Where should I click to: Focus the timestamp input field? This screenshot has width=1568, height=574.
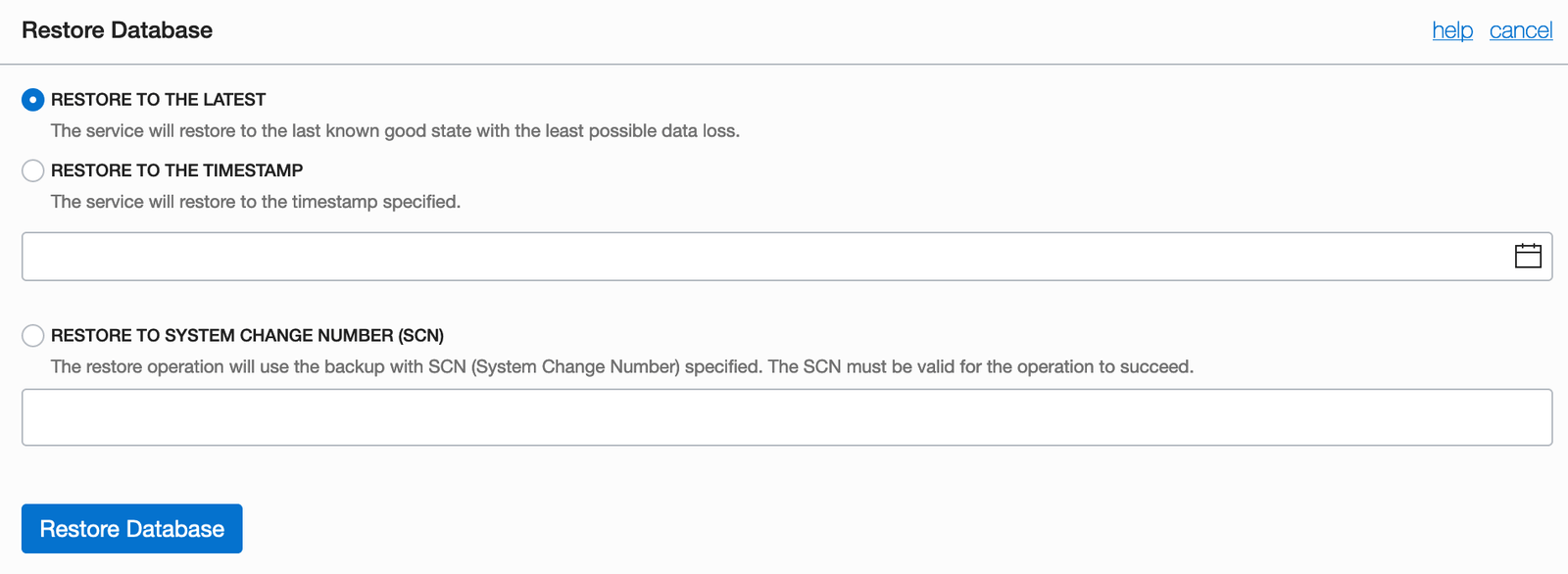764,257
